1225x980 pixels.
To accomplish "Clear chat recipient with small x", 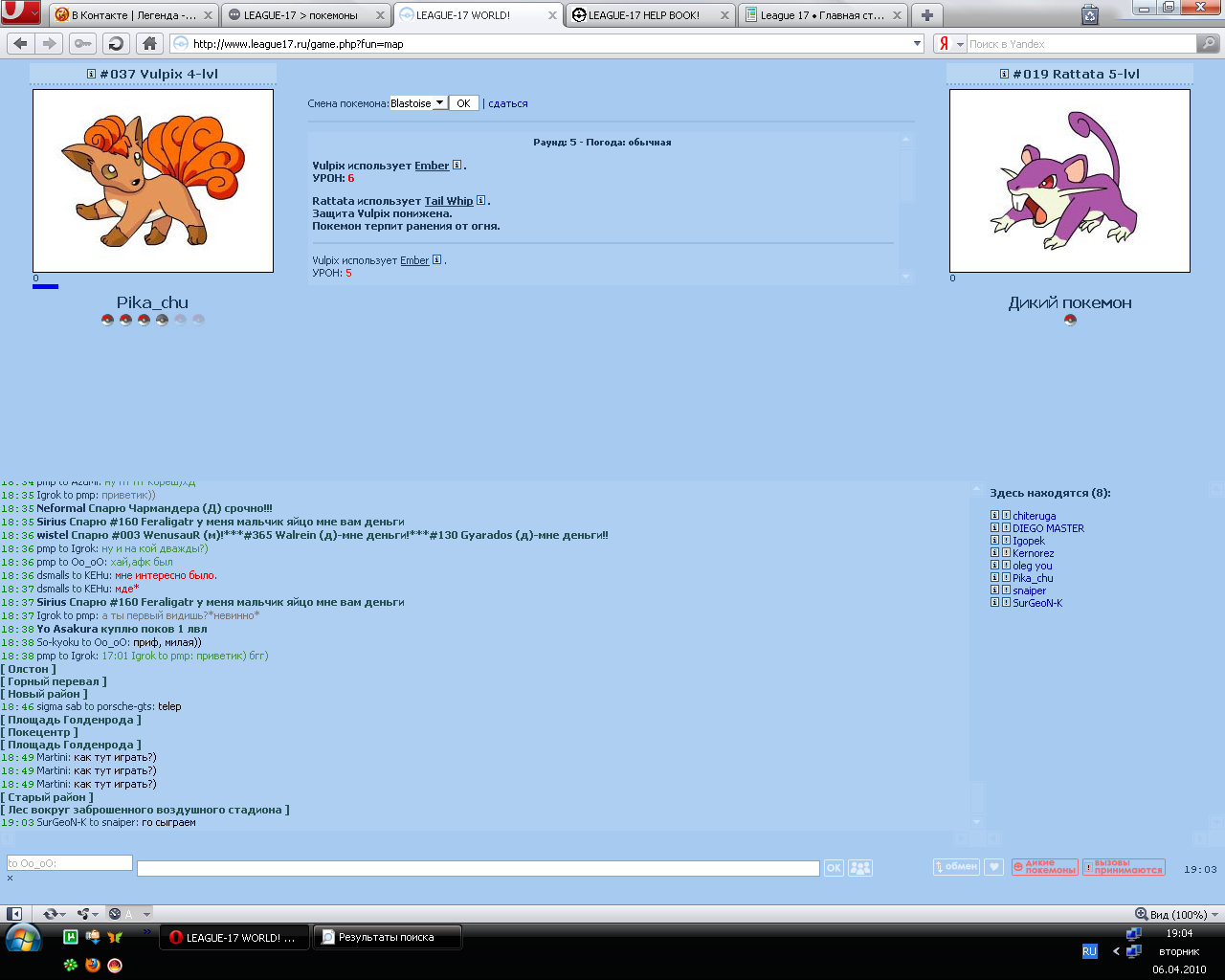I will tap(11, 878).
